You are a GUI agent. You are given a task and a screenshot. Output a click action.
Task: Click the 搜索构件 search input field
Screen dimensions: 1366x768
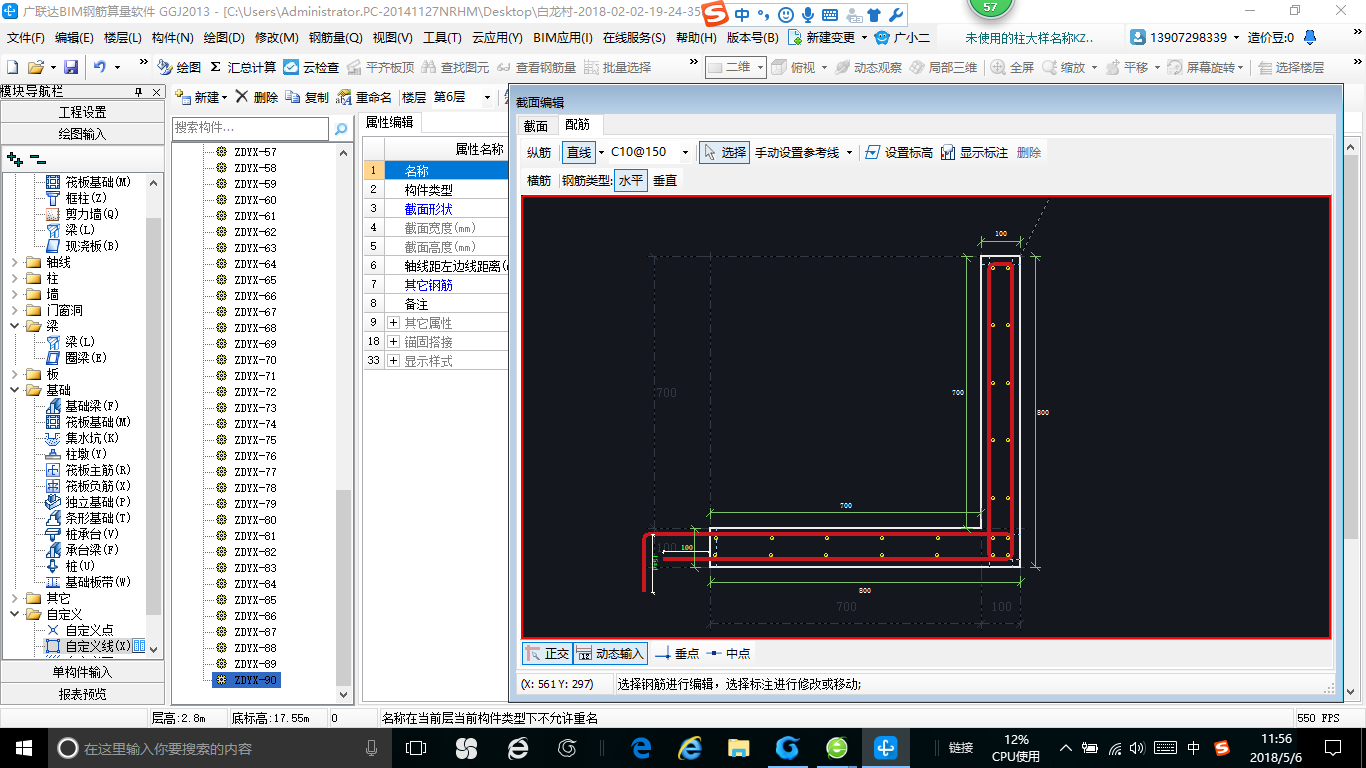point(250,128)
